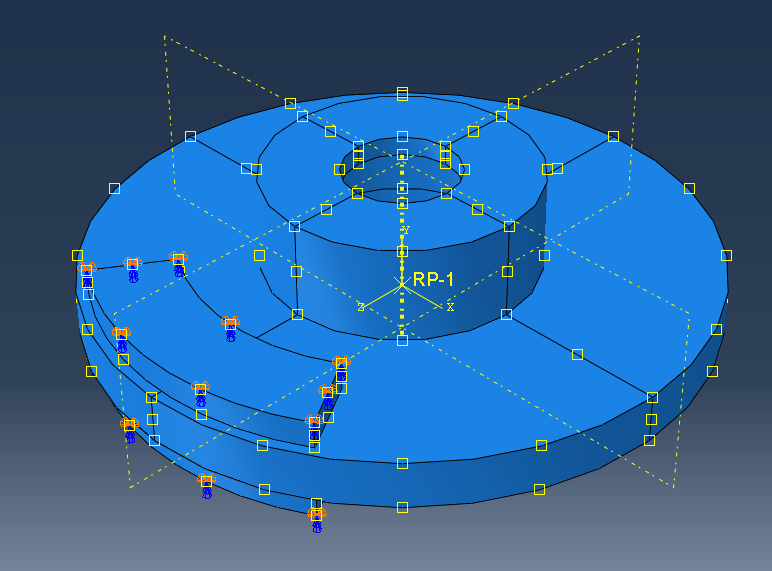Screen dimensions: 772x571
Task: Click the x axis label of the datum triad
Action: pyautogui.click(x=450, y=307)
